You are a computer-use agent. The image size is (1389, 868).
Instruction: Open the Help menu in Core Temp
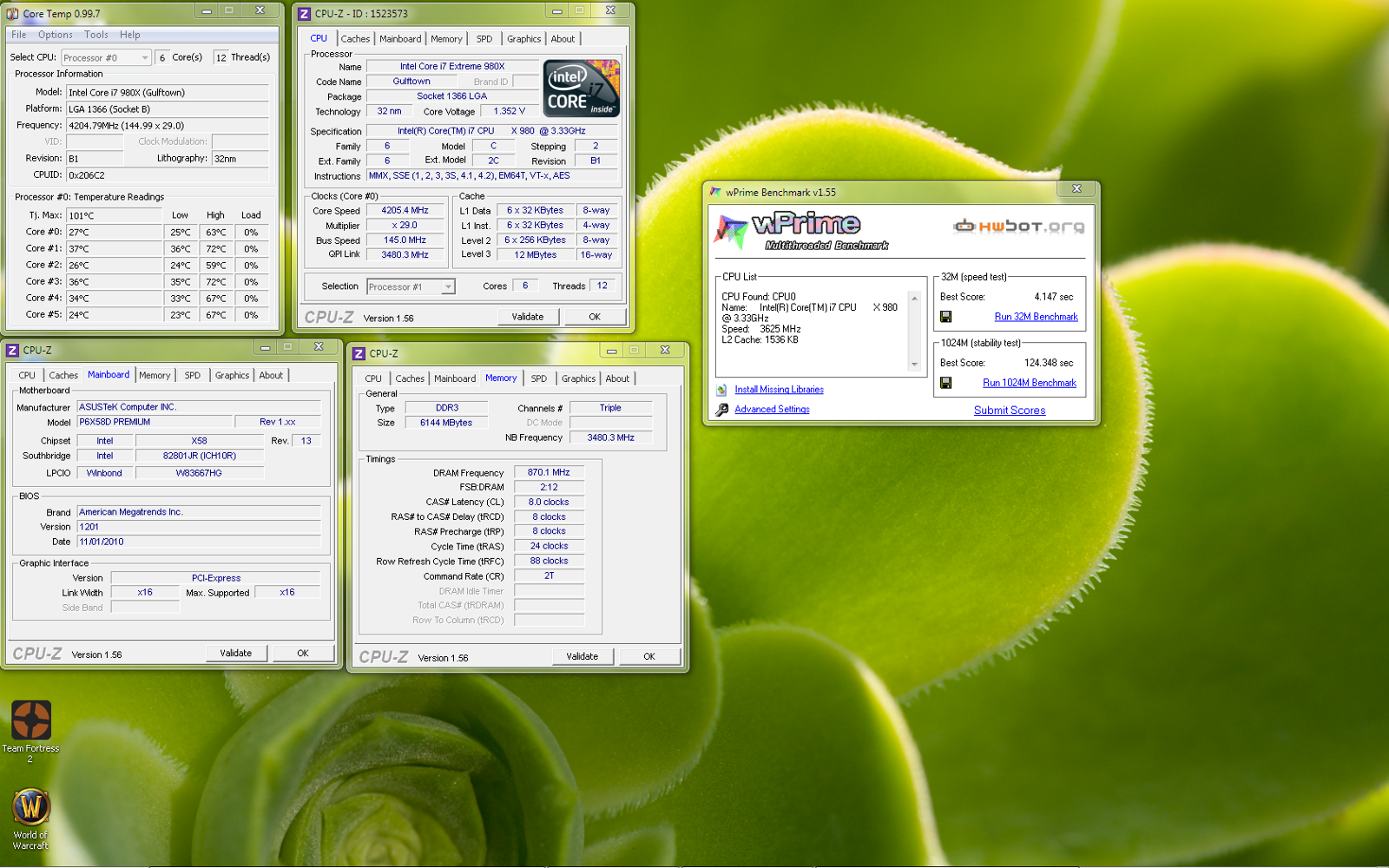point(130,35)
